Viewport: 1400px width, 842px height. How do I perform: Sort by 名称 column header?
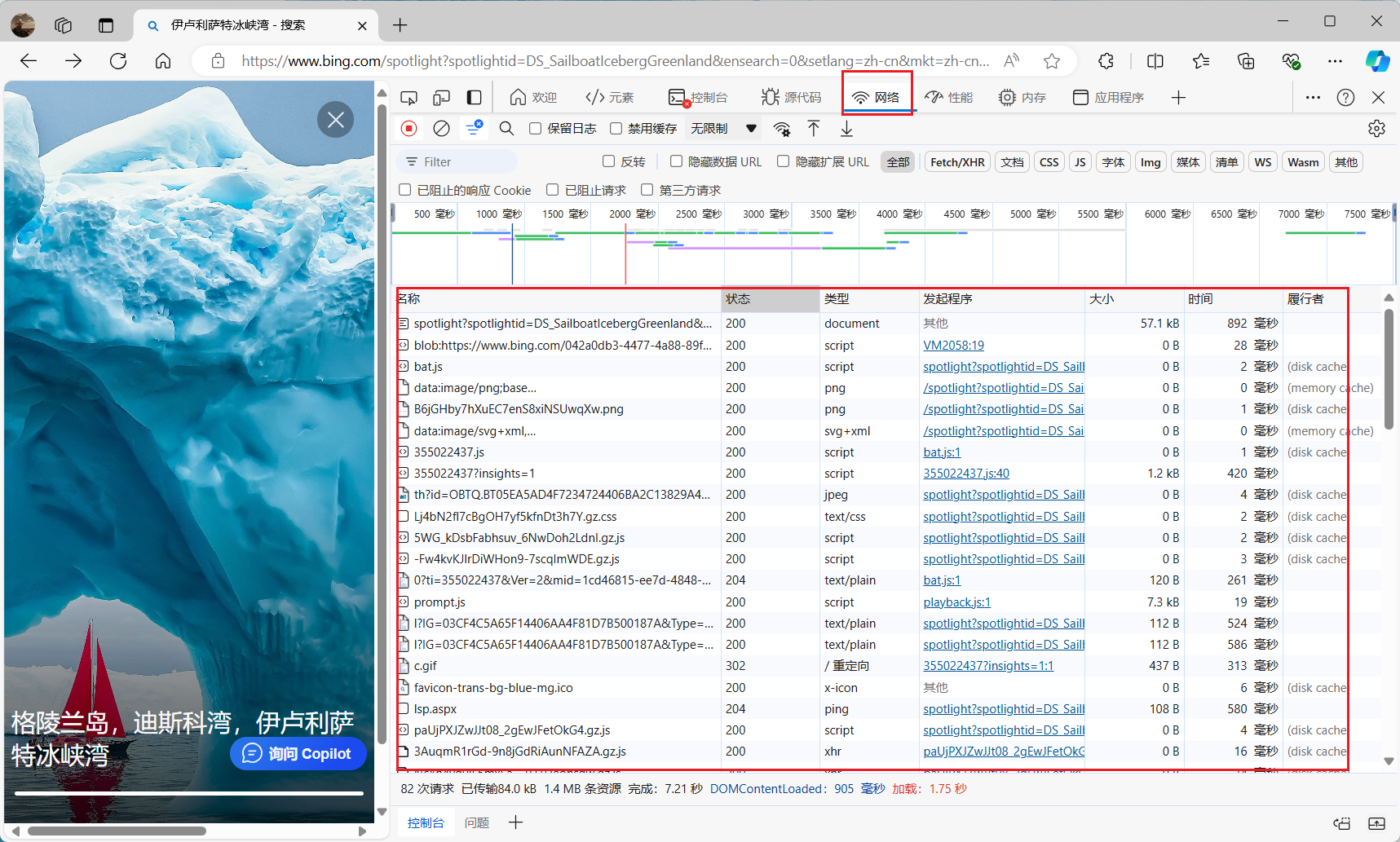(559, 299)
